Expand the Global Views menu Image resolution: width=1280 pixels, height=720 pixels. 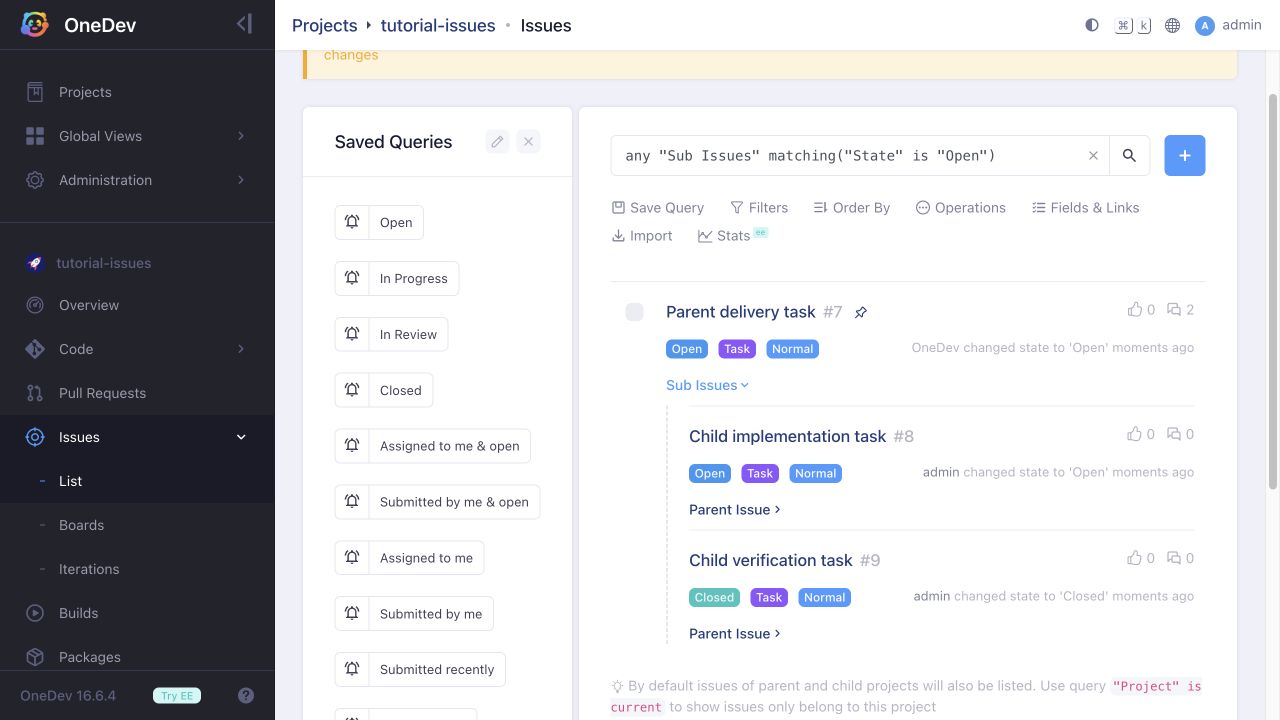point(137,136)
